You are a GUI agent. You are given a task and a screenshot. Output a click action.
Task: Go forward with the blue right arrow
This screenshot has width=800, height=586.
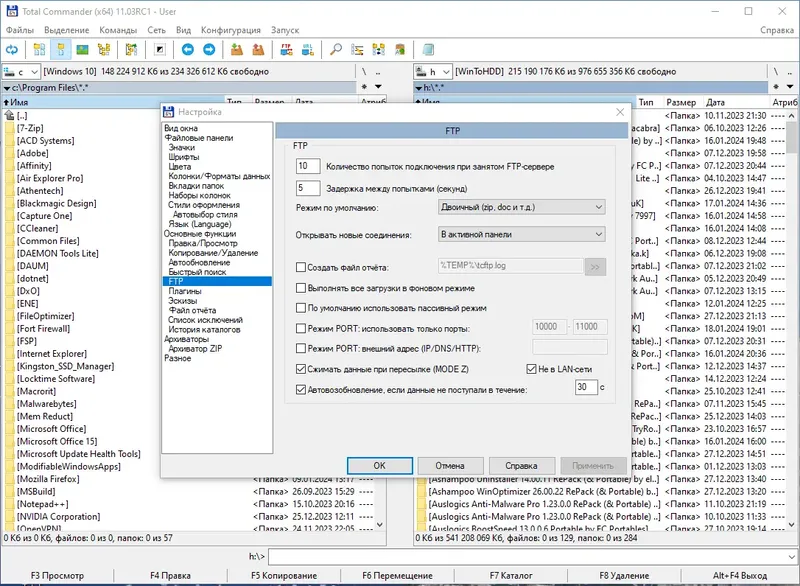[209, 49]
